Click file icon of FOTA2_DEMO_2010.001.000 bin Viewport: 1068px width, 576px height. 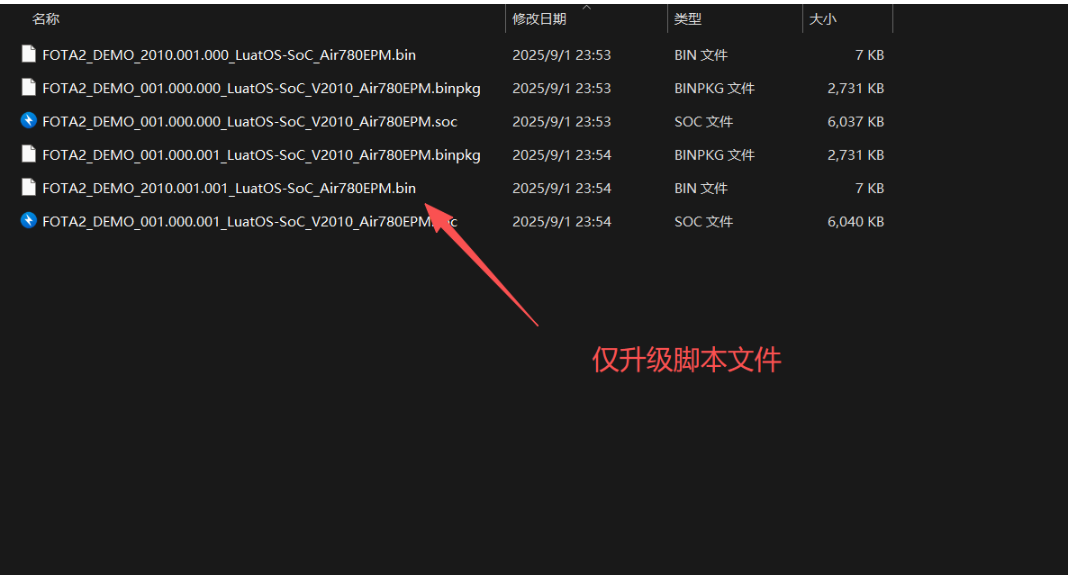click(x=29, y=54)
